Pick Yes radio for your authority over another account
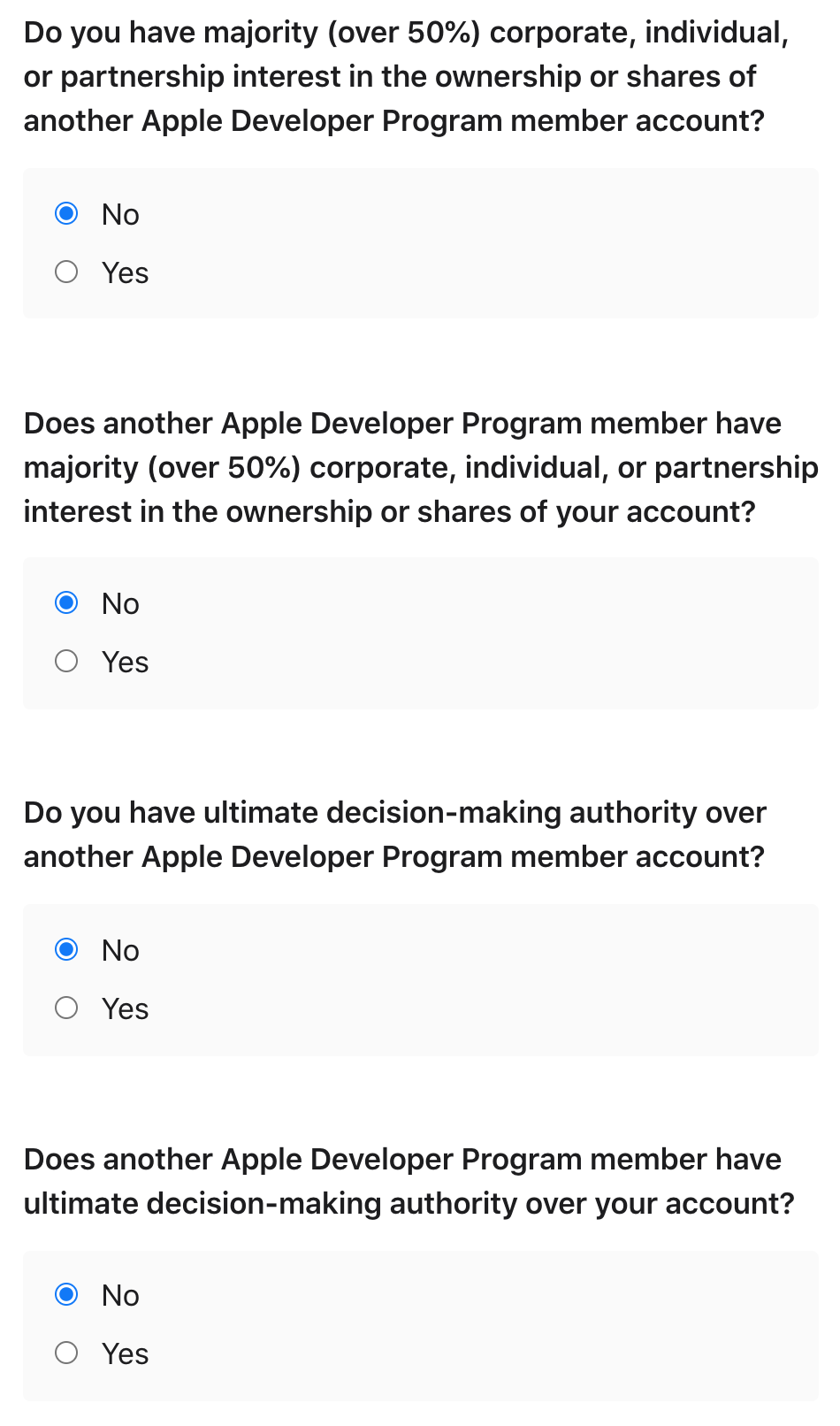This screenshot has height=1426, width=840. pyautogui.click(x=66, y=1008)
